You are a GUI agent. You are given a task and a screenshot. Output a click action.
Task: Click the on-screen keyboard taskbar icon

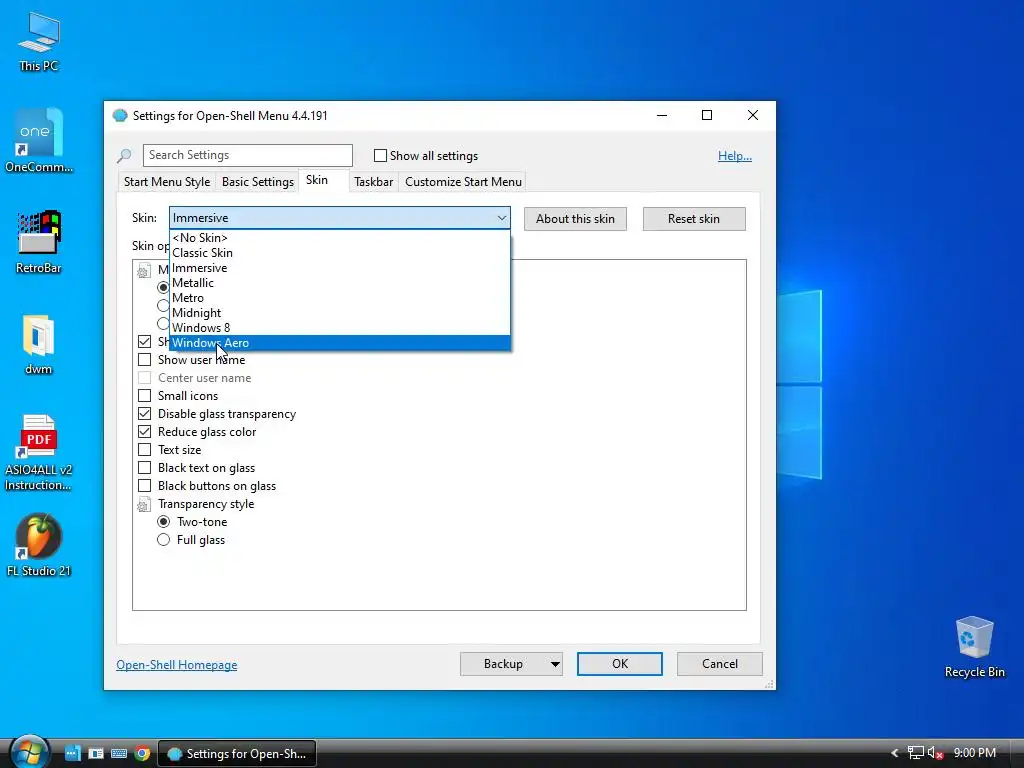(119, 754)
